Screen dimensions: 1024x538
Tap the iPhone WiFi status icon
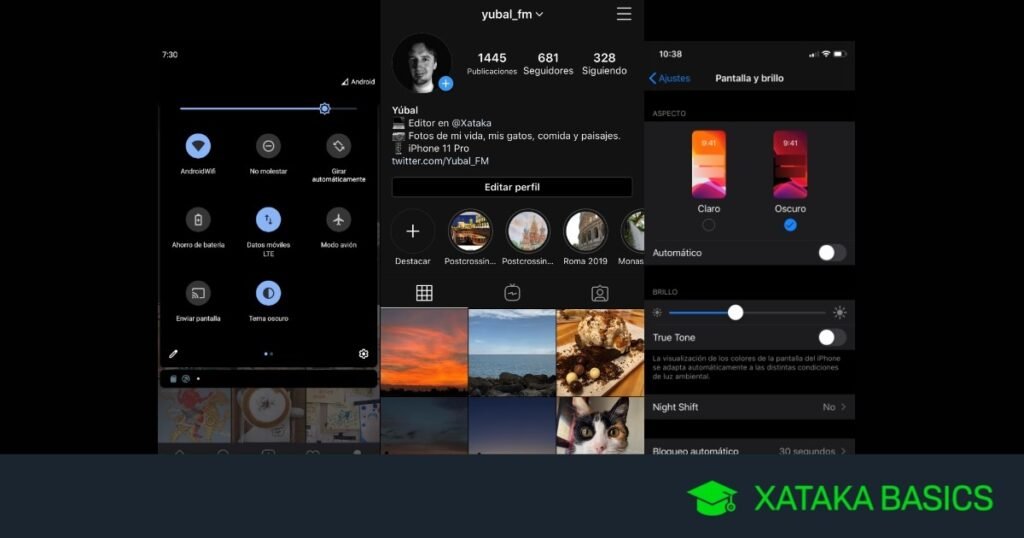click(826, 54)
